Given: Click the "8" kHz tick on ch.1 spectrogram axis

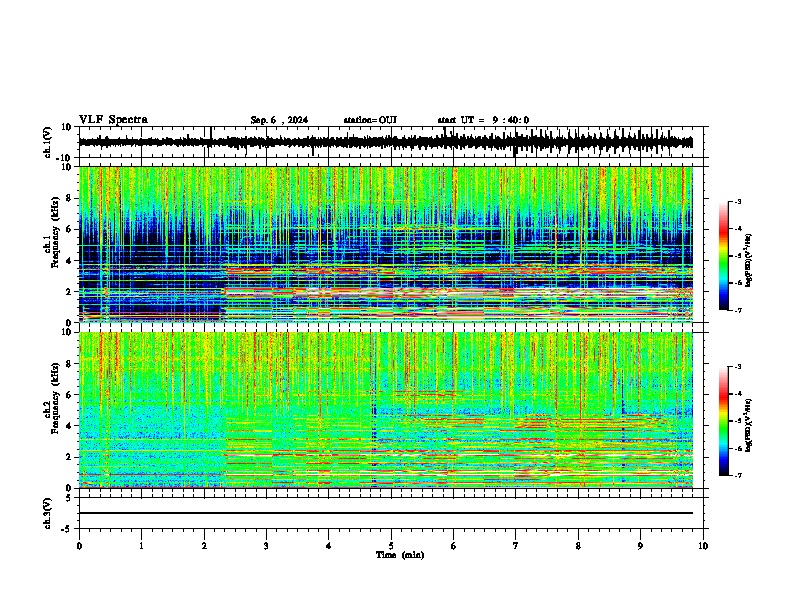Looking at the screenshot, I should [x=69, y=198].
